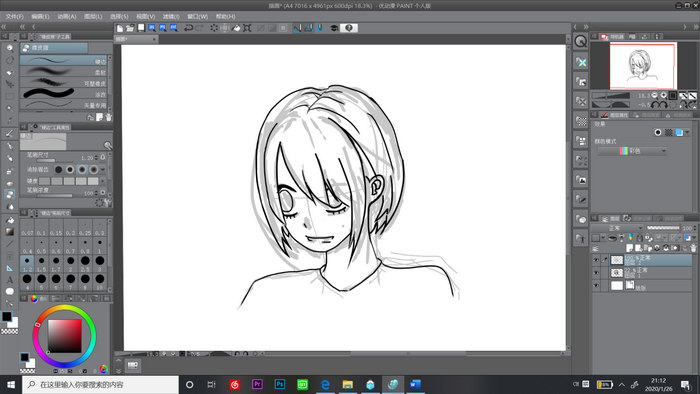
Task: Click inside the color wheel square
Action: [x=65, y=336]
